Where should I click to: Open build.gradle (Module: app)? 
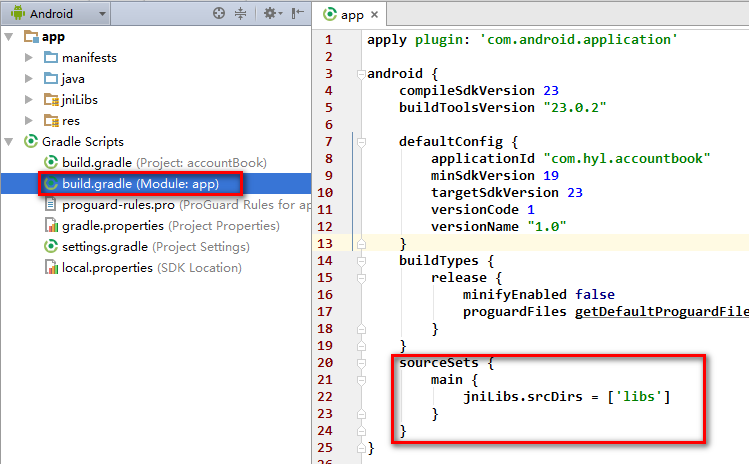[156, 183]
